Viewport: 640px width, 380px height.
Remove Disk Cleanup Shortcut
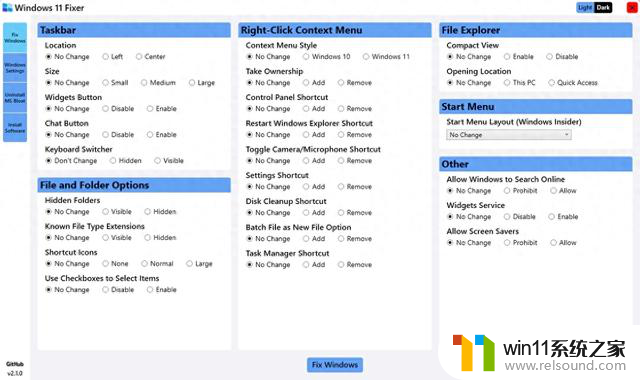355,212
